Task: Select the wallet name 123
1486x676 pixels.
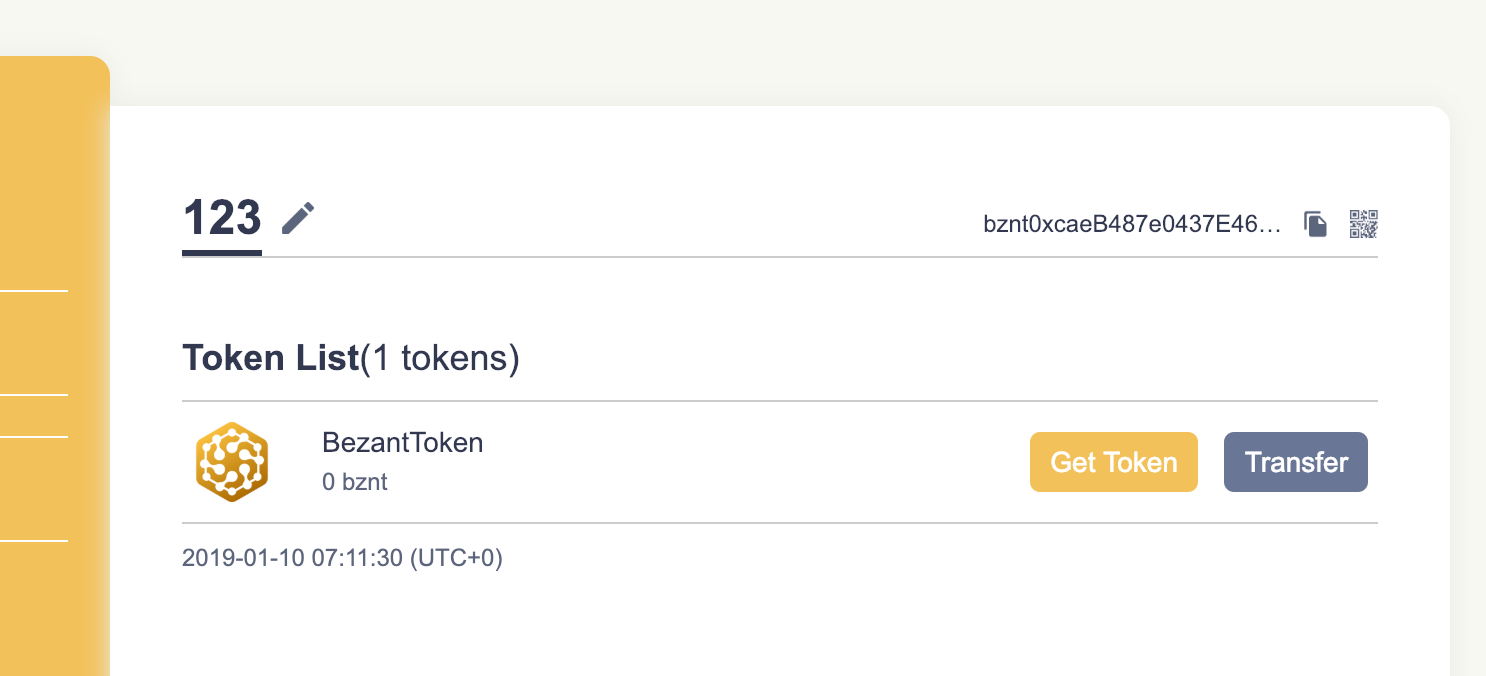Action: pos(221,217)
